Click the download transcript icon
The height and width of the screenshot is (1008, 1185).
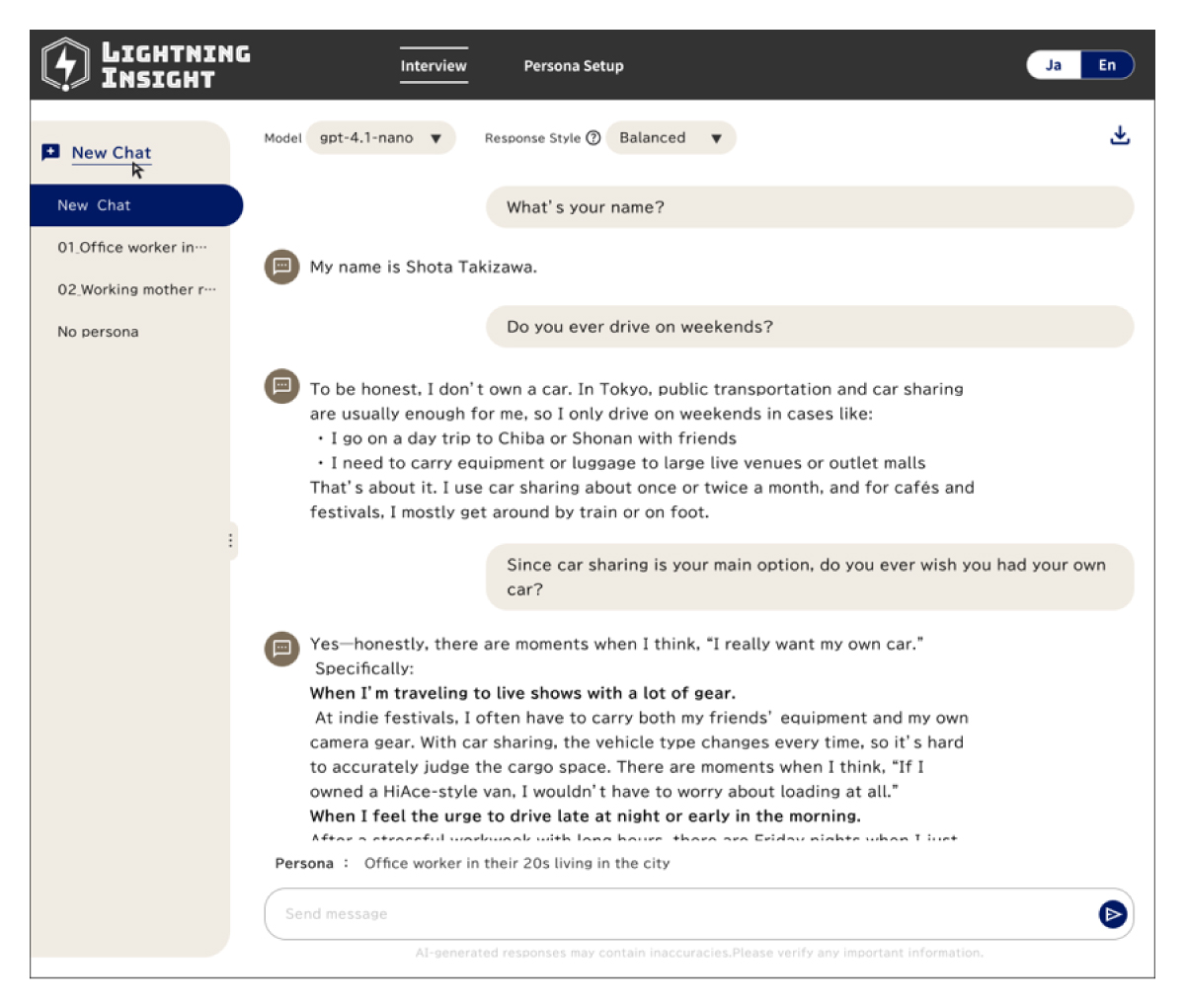(x=1120, y=136)
